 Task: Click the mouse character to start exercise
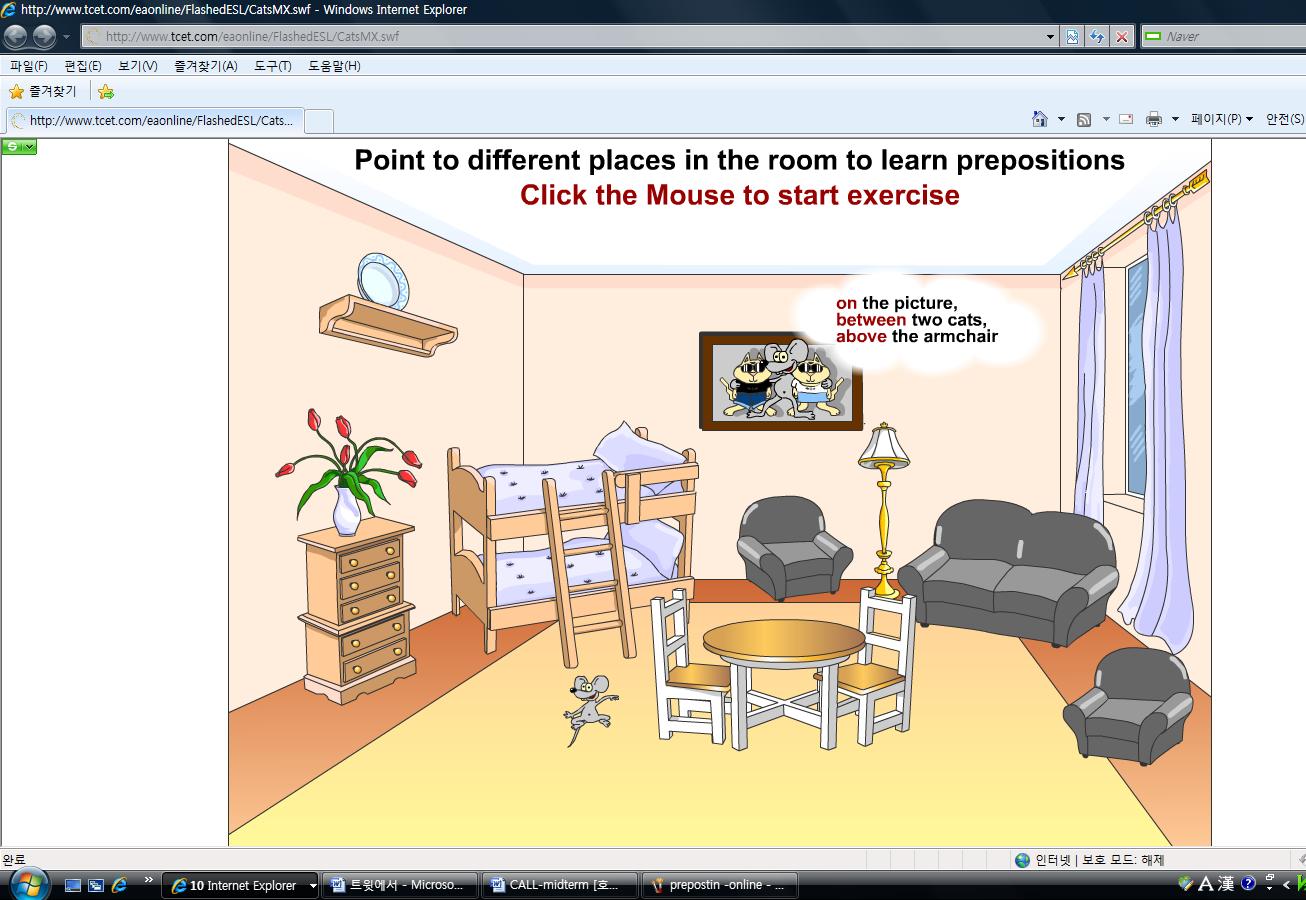point(590,702)
